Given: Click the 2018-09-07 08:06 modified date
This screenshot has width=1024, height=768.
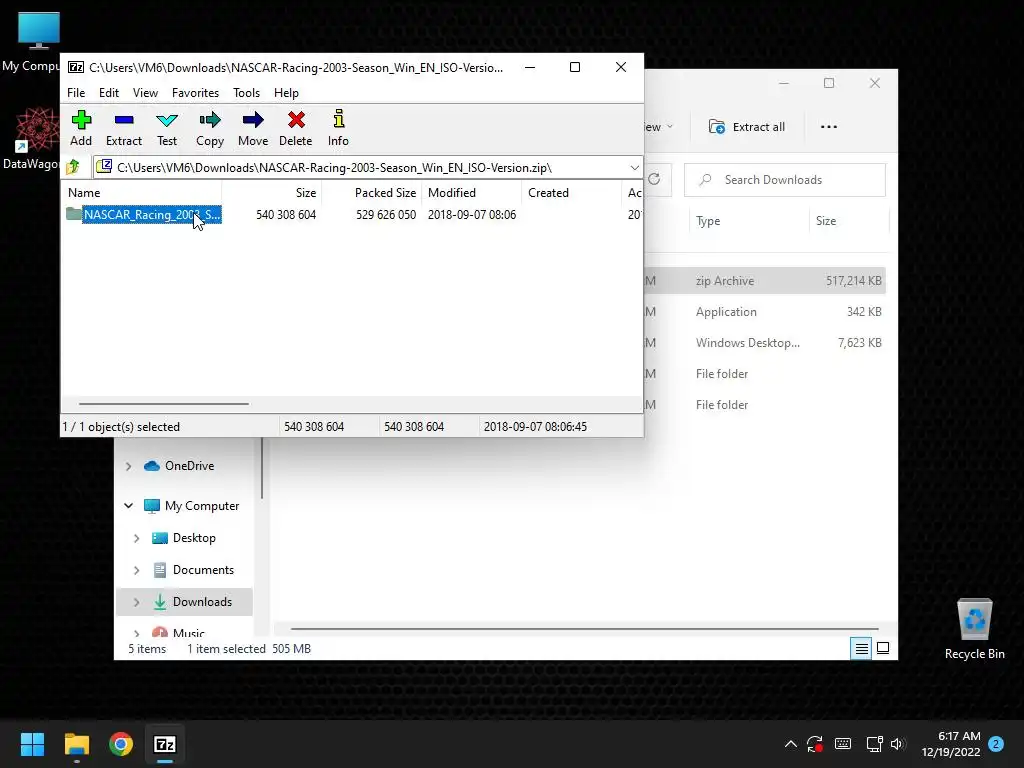Looking at the screenshot, I should 472,215.
